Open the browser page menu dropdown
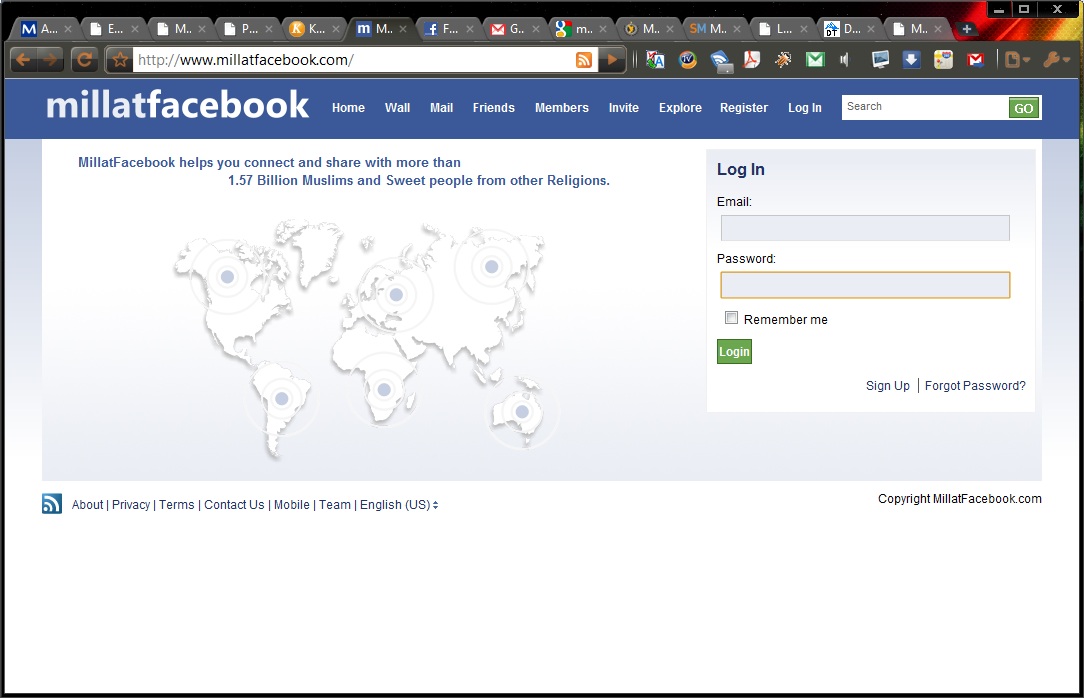1084x698 pixels. [1017, 60]
